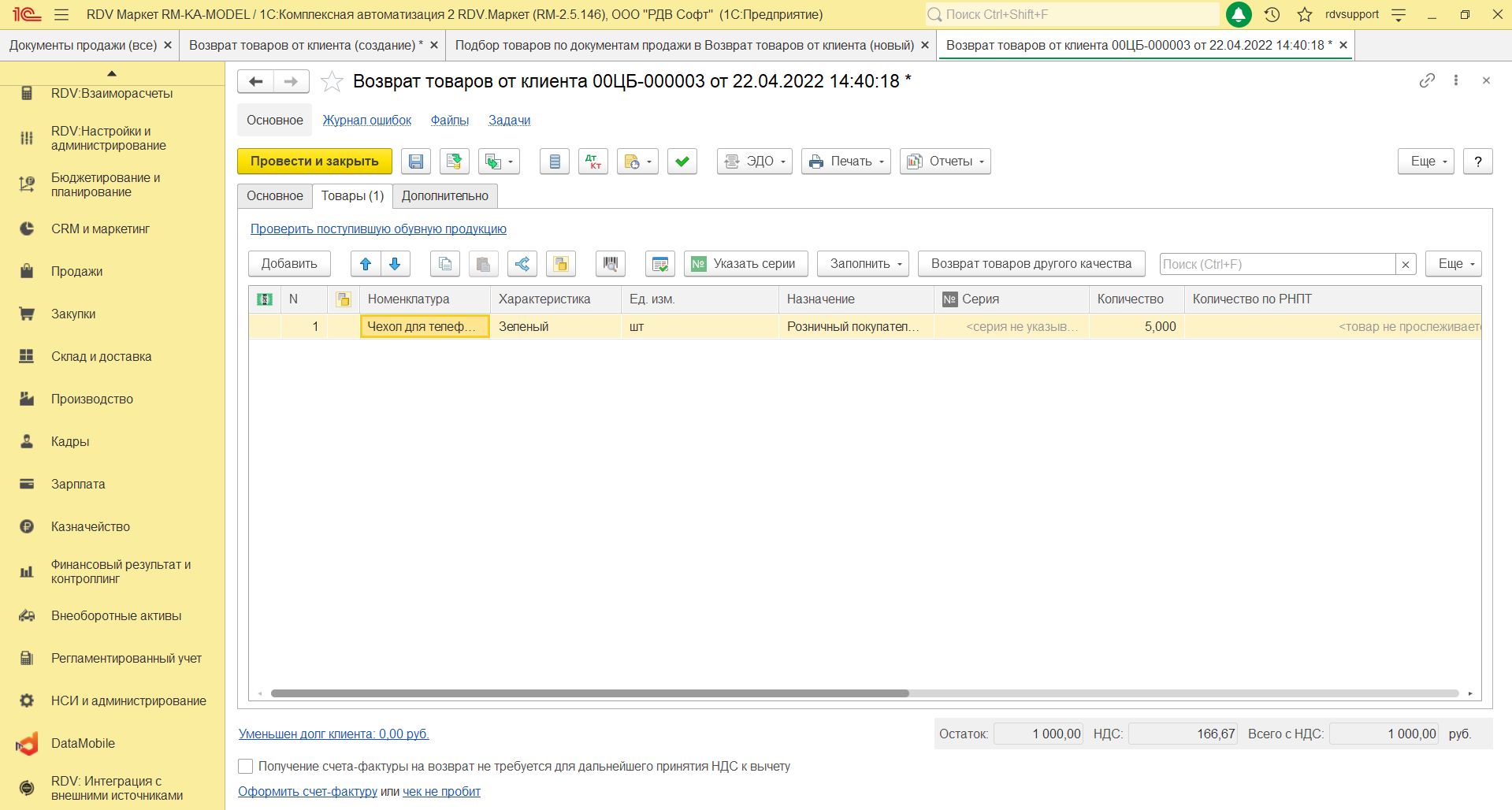The width and height of the screenshot is (1512, 810).
Task: Open the Печать dropdown
Action: [x=845, y=162]
